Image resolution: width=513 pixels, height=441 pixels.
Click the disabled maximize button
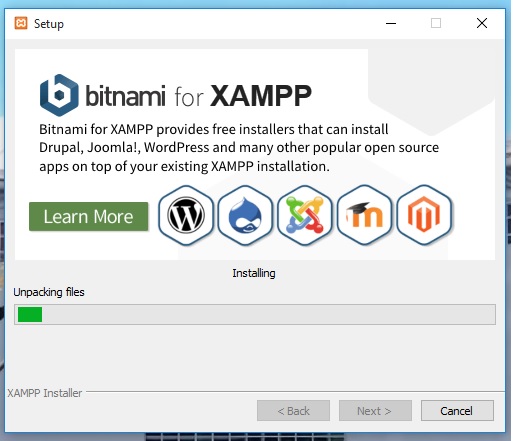[x=436, y=23]
